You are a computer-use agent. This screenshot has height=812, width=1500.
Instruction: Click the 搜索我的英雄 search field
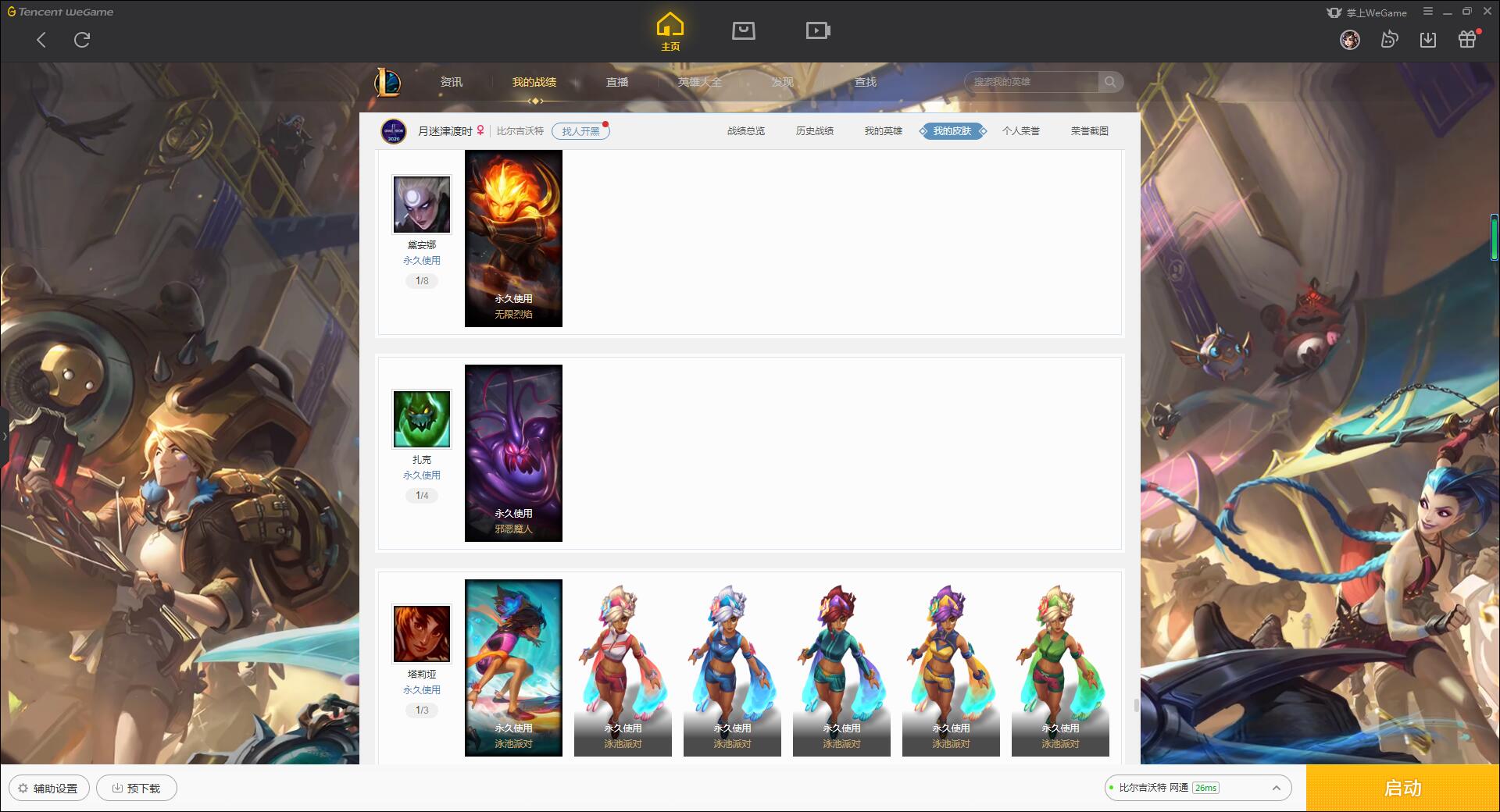(x=1031, y=82)
